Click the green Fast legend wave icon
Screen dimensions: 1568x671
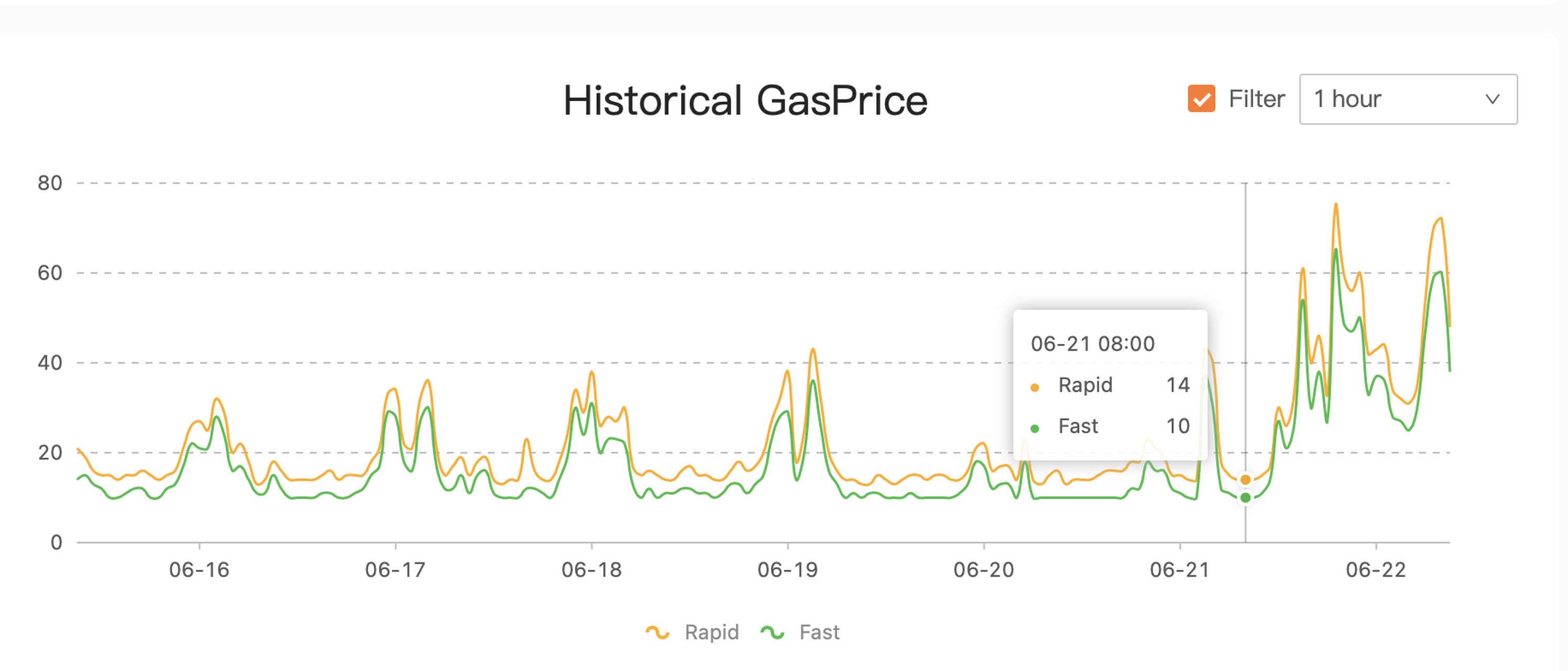tap(772, 633)
